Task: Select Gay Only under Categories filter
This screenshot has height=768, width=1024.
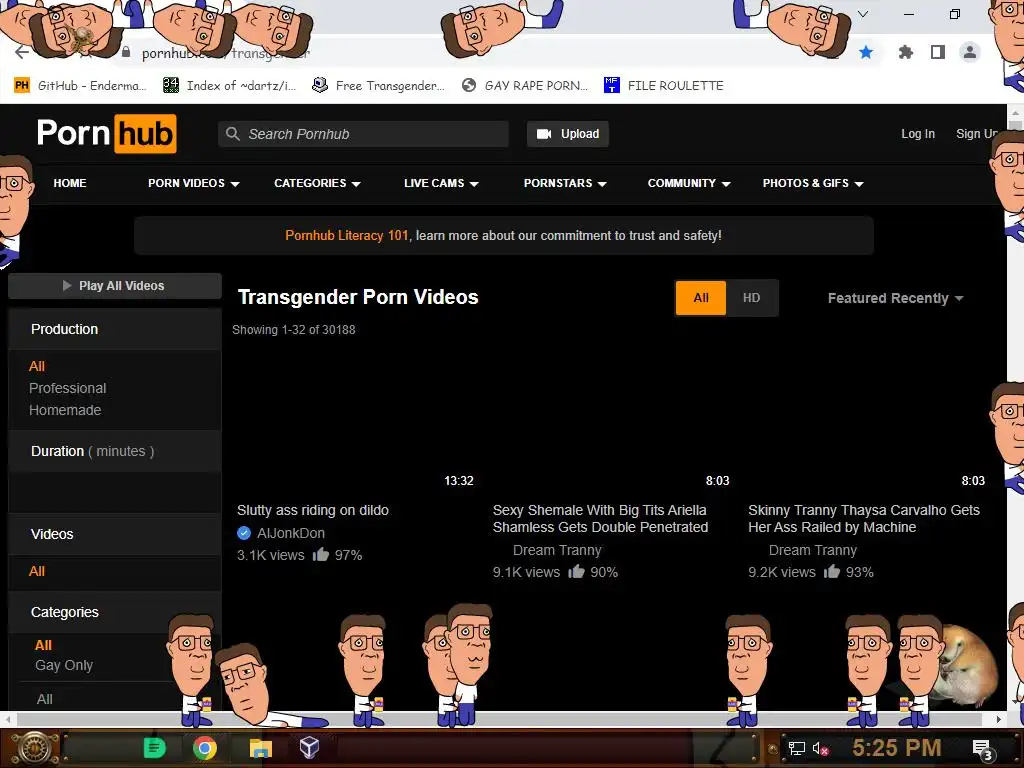Action: click(64, 665)
